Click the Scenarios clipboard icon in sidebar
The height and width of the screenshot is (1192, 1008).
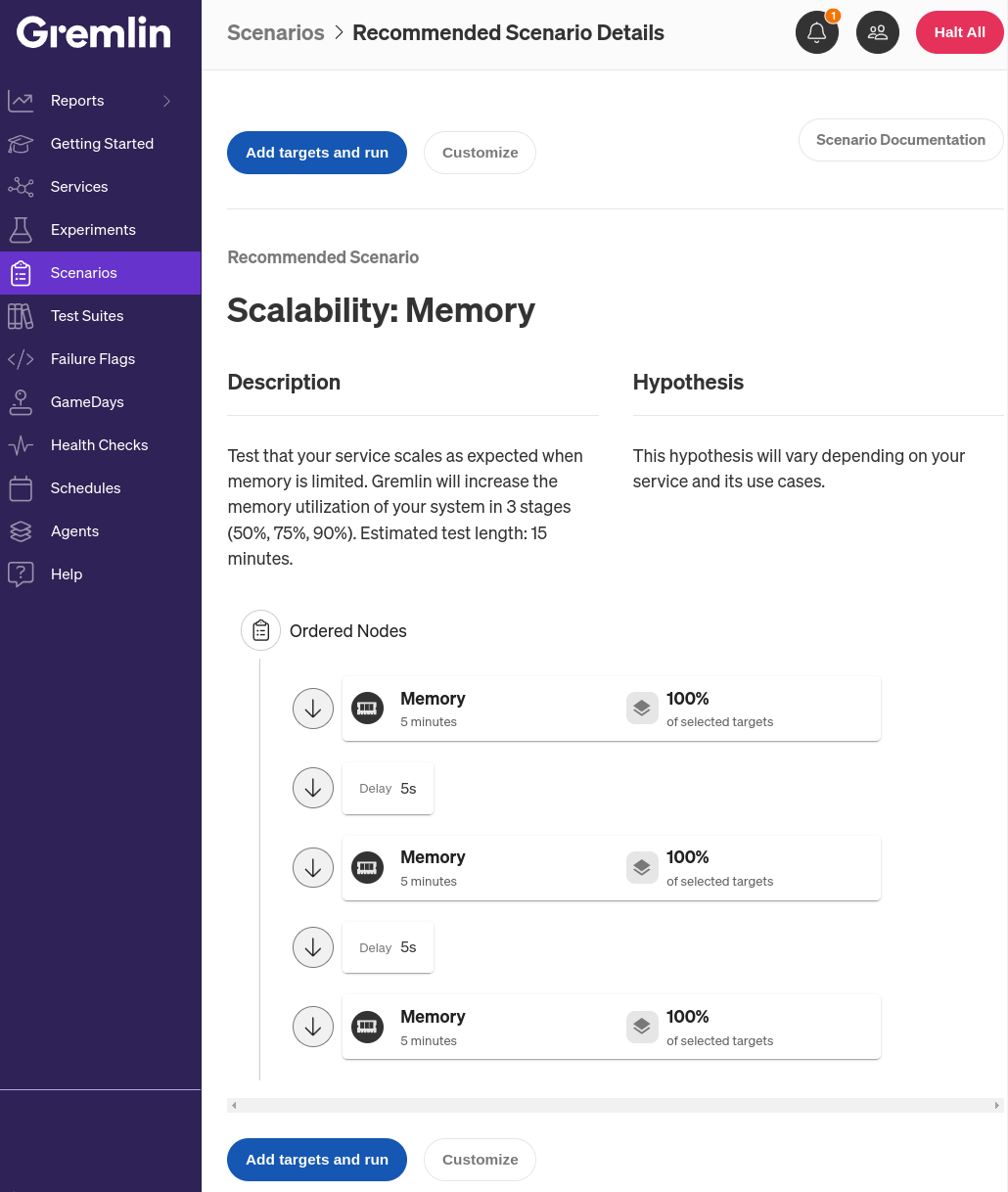21,273
